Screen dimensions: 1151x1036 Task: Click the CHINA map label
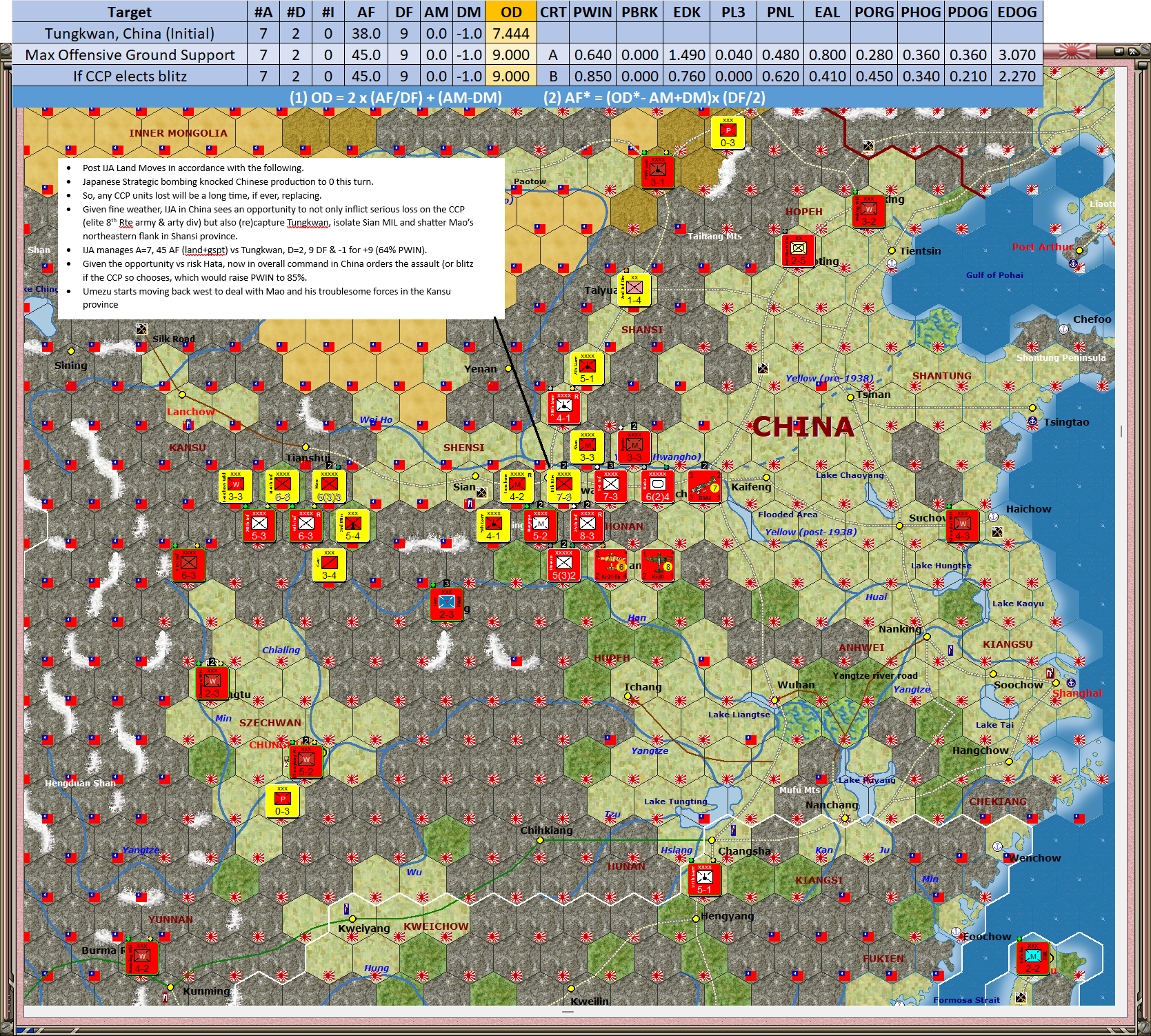click(803, 427)
